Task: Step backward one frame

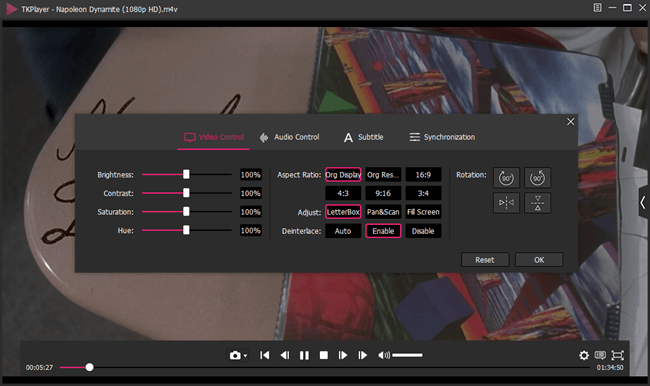Action: (284, 355)
